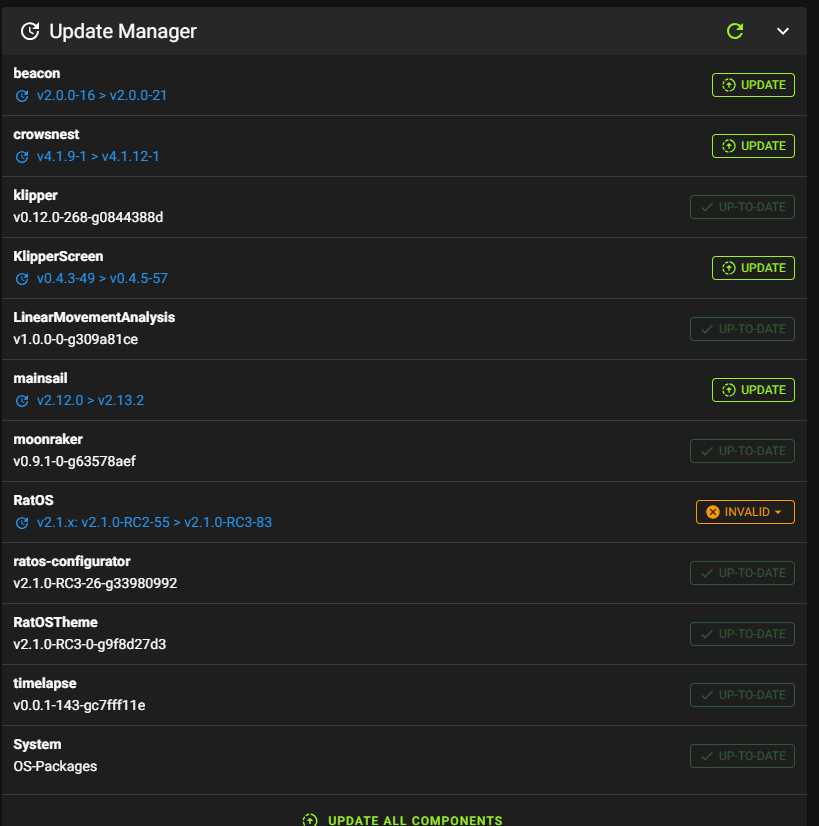The image size is (819, 826).
Task: Update the beacon component
Action: point(753,85)
